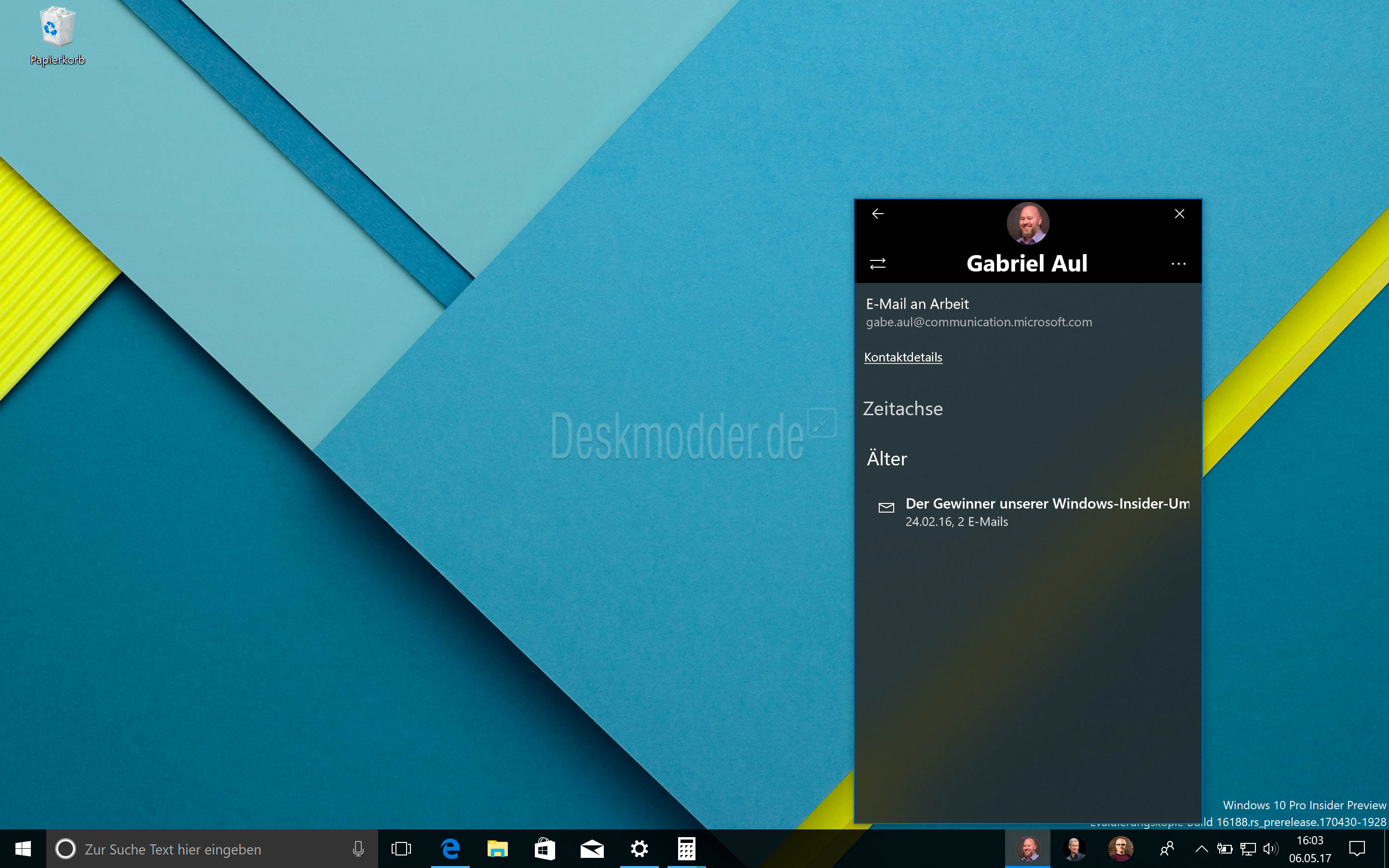Click the battery power tray icon
The image size is (1389, 868).
click(x=1225, y=849)
